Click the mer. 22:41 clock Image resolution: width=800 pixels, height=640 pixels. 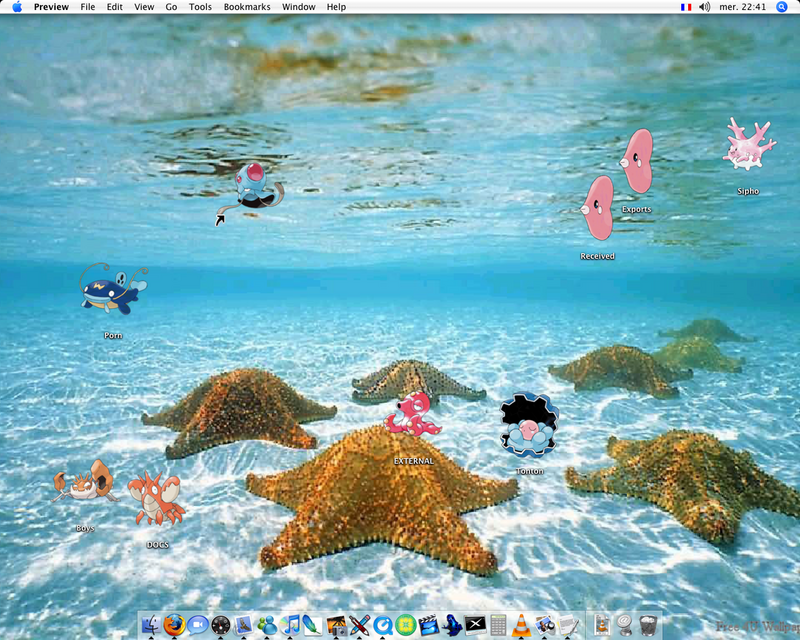coord(742,7)
